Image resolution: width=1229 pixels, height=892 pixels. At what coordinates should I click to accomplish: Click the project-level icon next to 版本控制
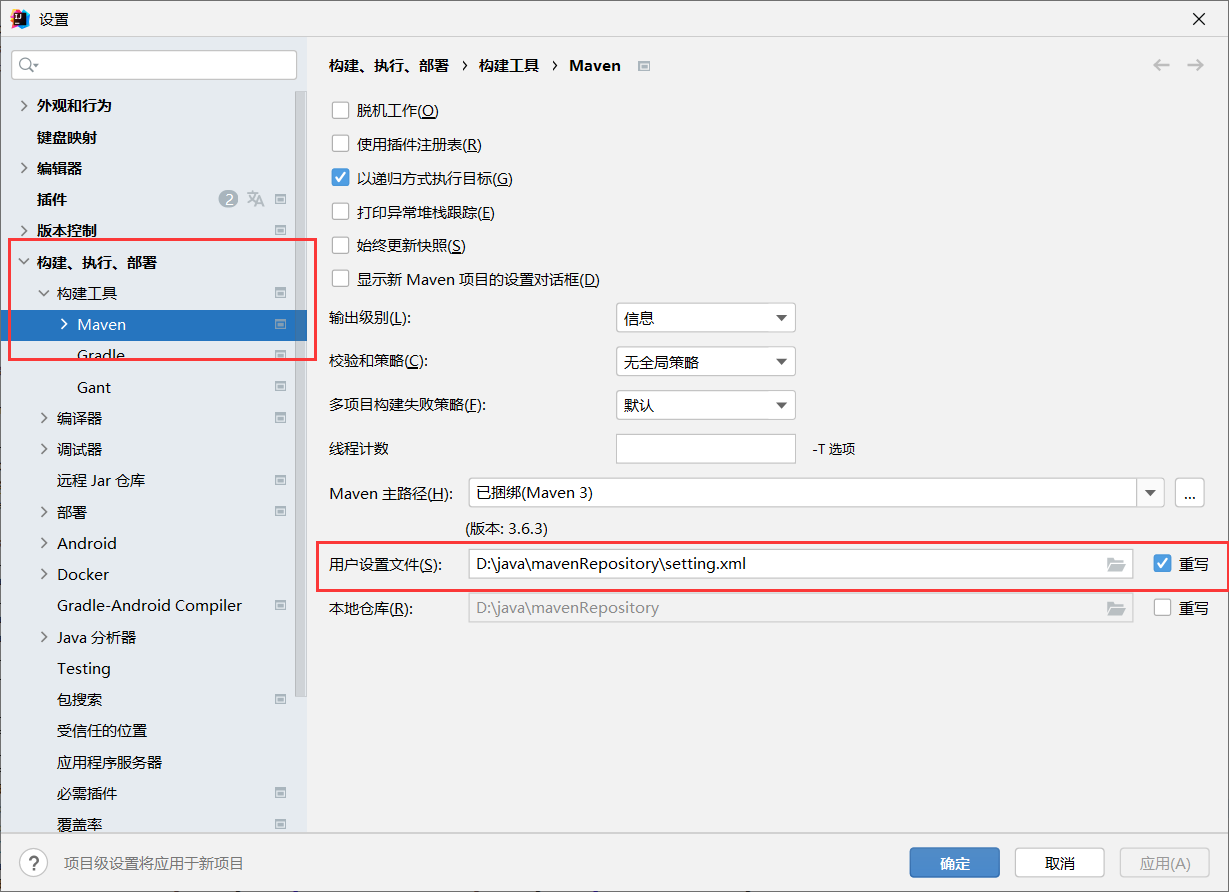click(281, 230)
